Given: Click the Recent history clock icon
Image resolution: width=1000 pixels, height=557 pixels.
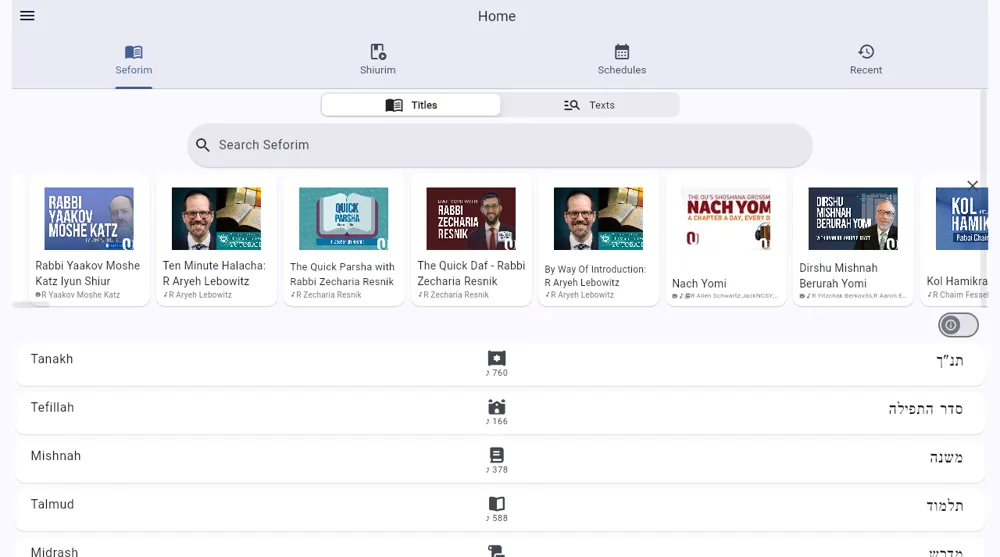Looking at the screenshot, I should [865, 52].
